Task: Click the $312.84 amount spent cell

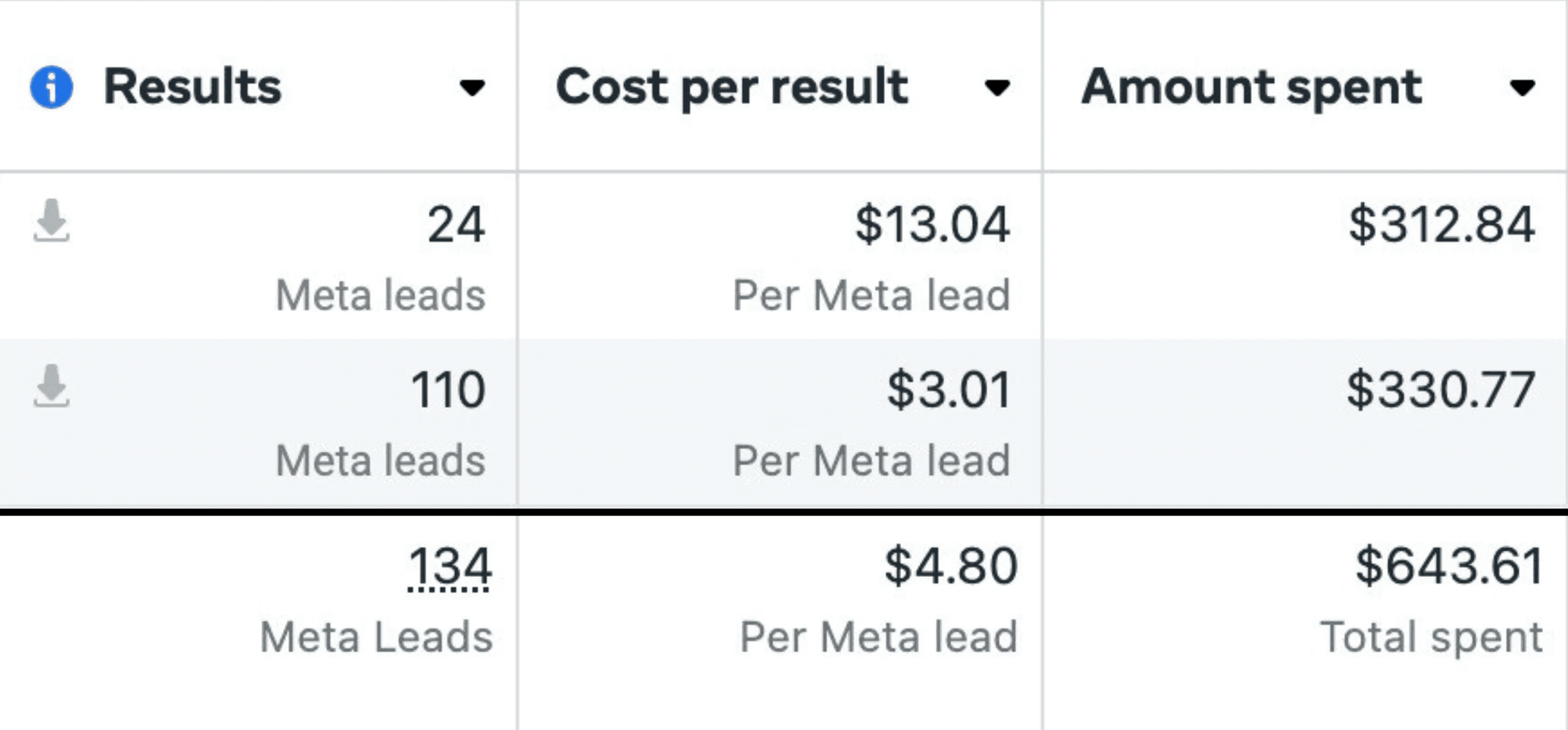Action: 1441,224
